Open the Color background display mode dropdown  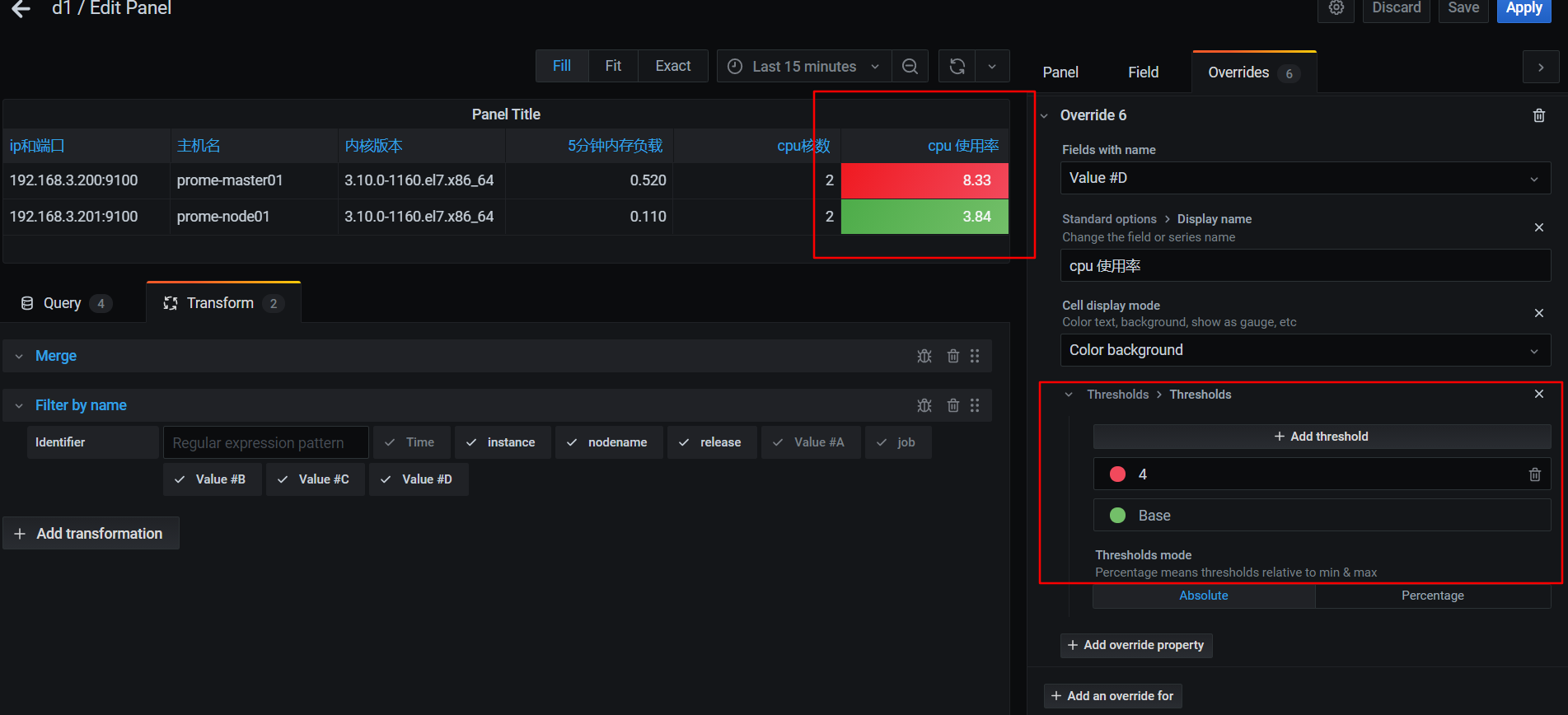[1305, 350]
